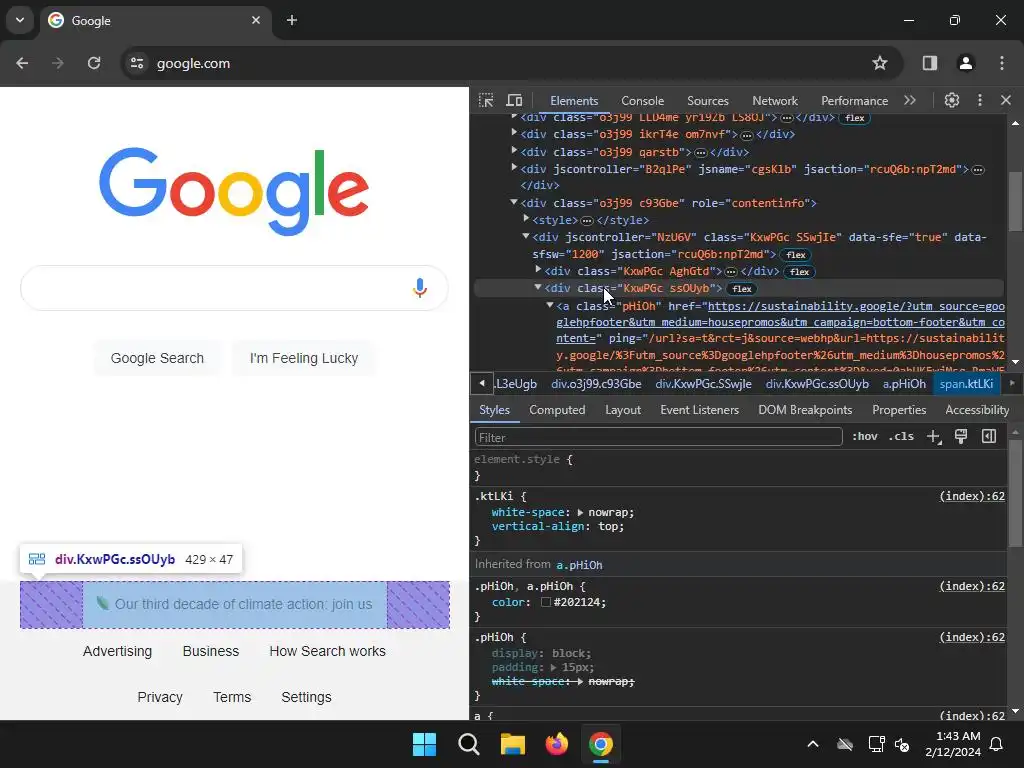This screenshot has width=1024, height=768.
Task: Open the DOM Breakpoints tab
Action: [x=805, y=409]
